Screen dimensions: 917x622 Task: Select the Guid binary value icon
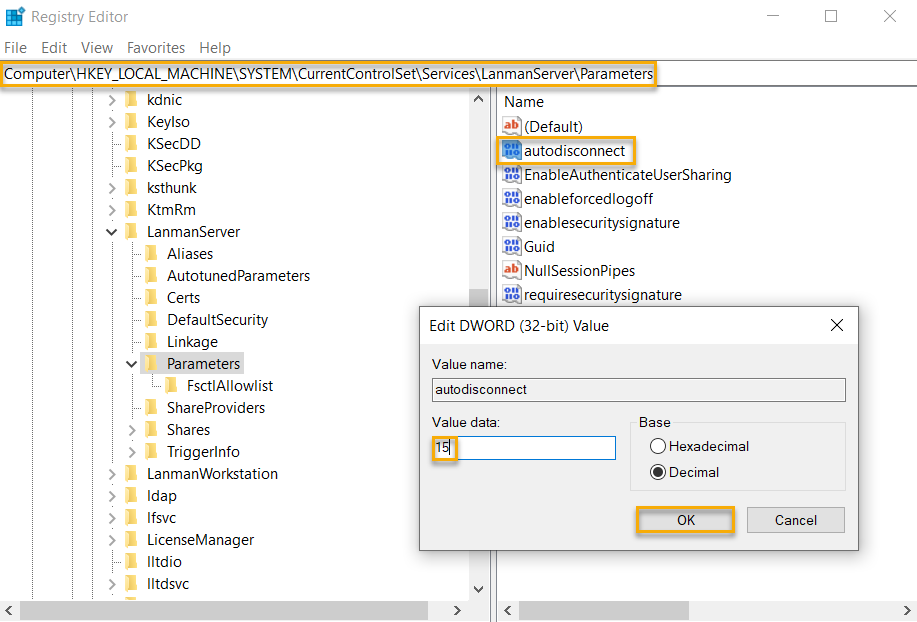pos(512,247)
